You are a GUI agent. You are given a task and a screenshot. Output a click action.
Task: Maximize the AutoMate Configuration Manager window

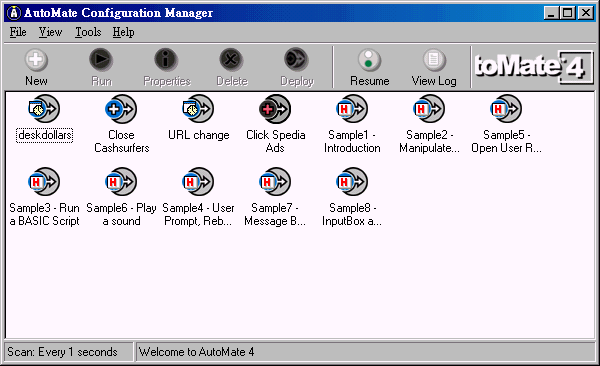(x=567, y=13)
